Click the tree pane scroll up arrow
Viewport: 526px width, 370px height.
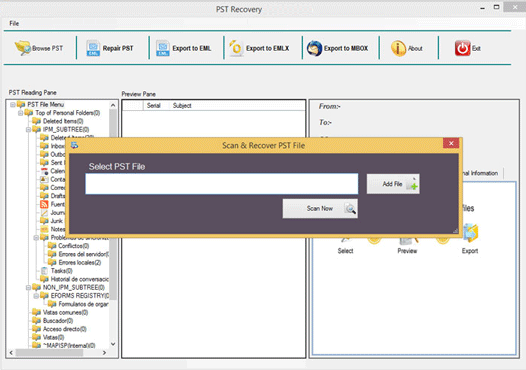pos(113,105)
